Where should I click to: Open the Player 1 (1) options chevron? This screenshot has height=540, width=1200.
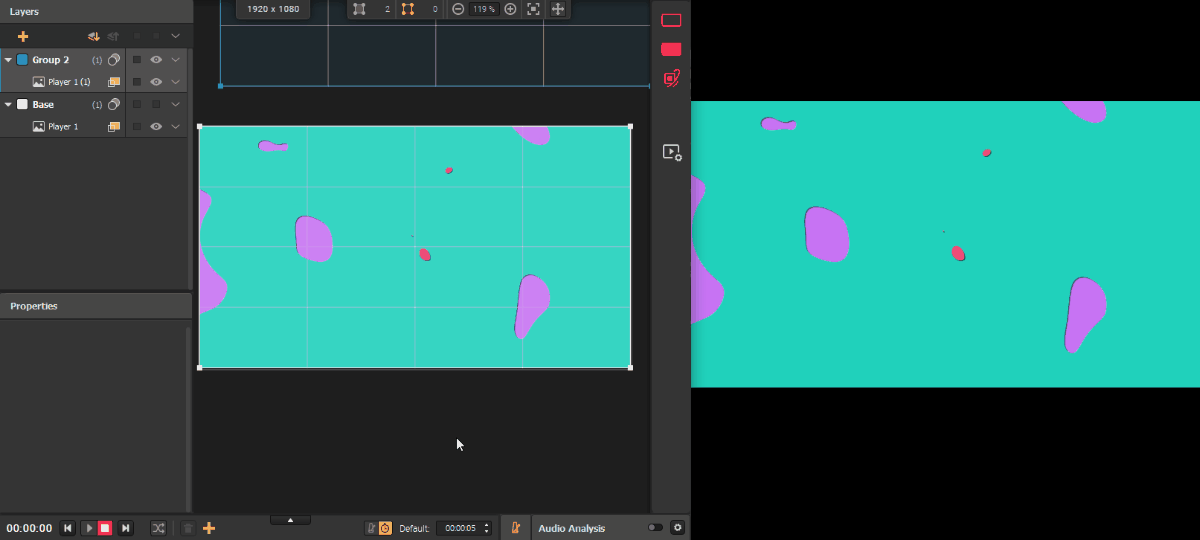click(x=176, y=82)
